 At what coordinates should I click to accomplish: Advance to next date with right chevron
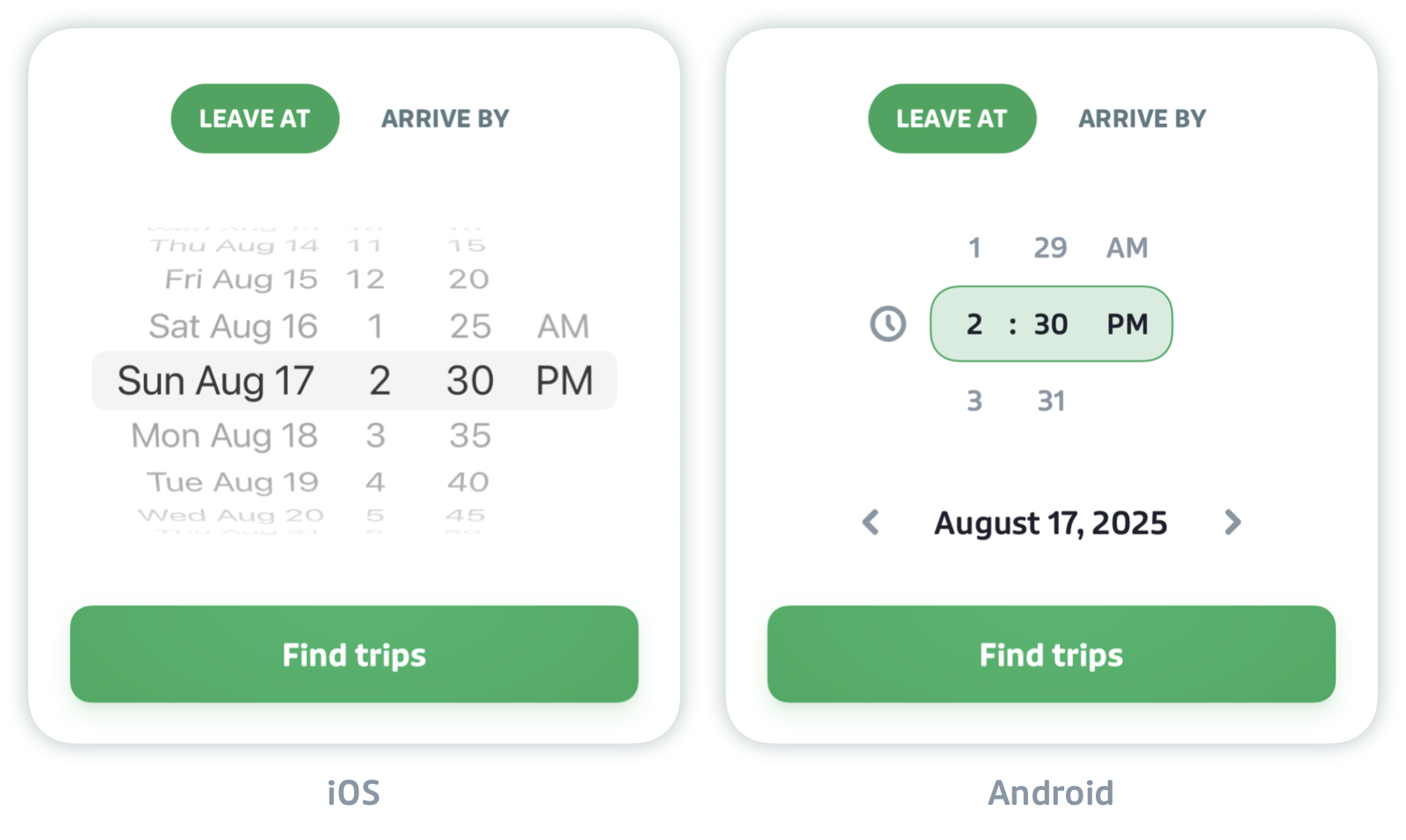[1233, 522]
